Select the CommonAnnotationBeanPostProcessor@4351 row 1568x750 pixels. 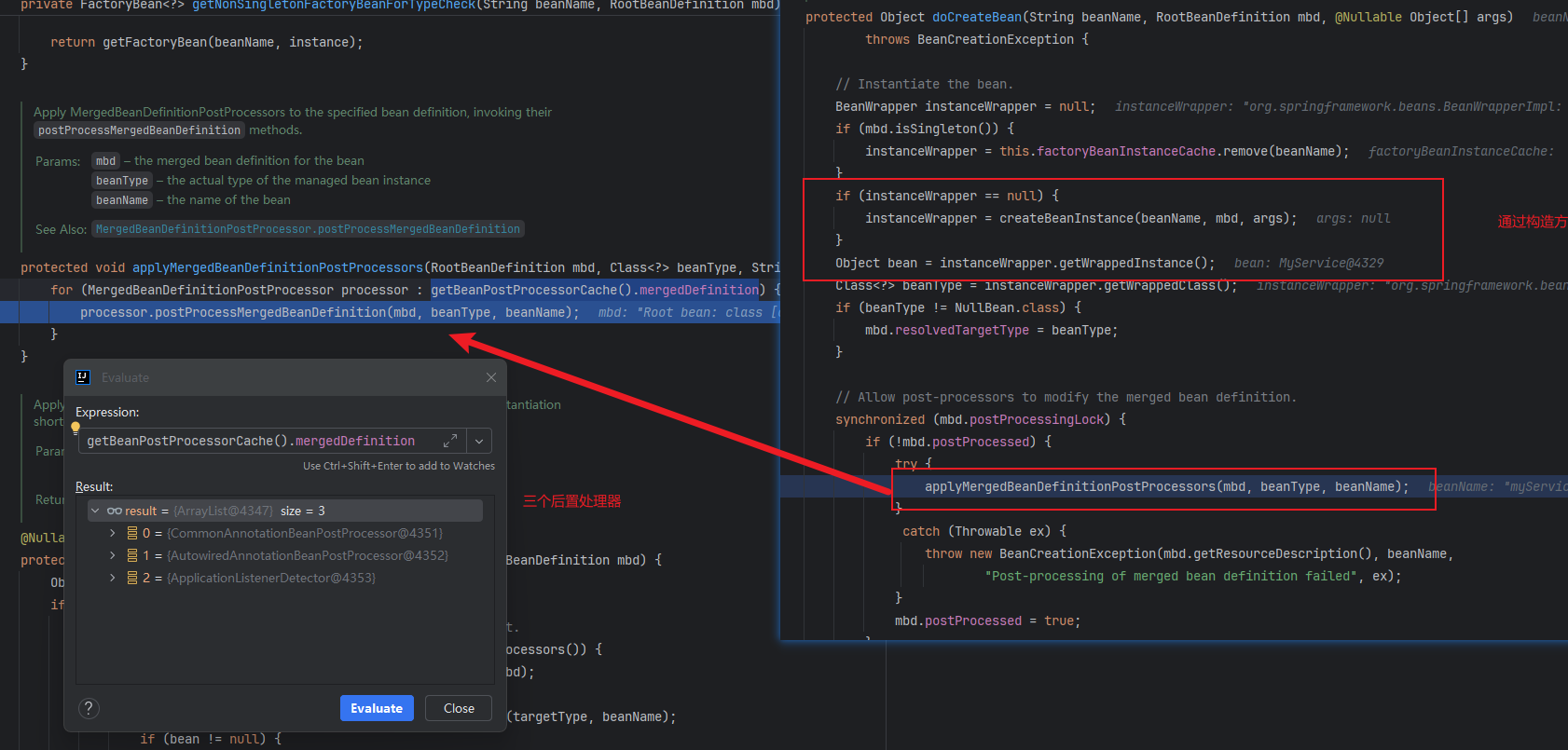285,533
